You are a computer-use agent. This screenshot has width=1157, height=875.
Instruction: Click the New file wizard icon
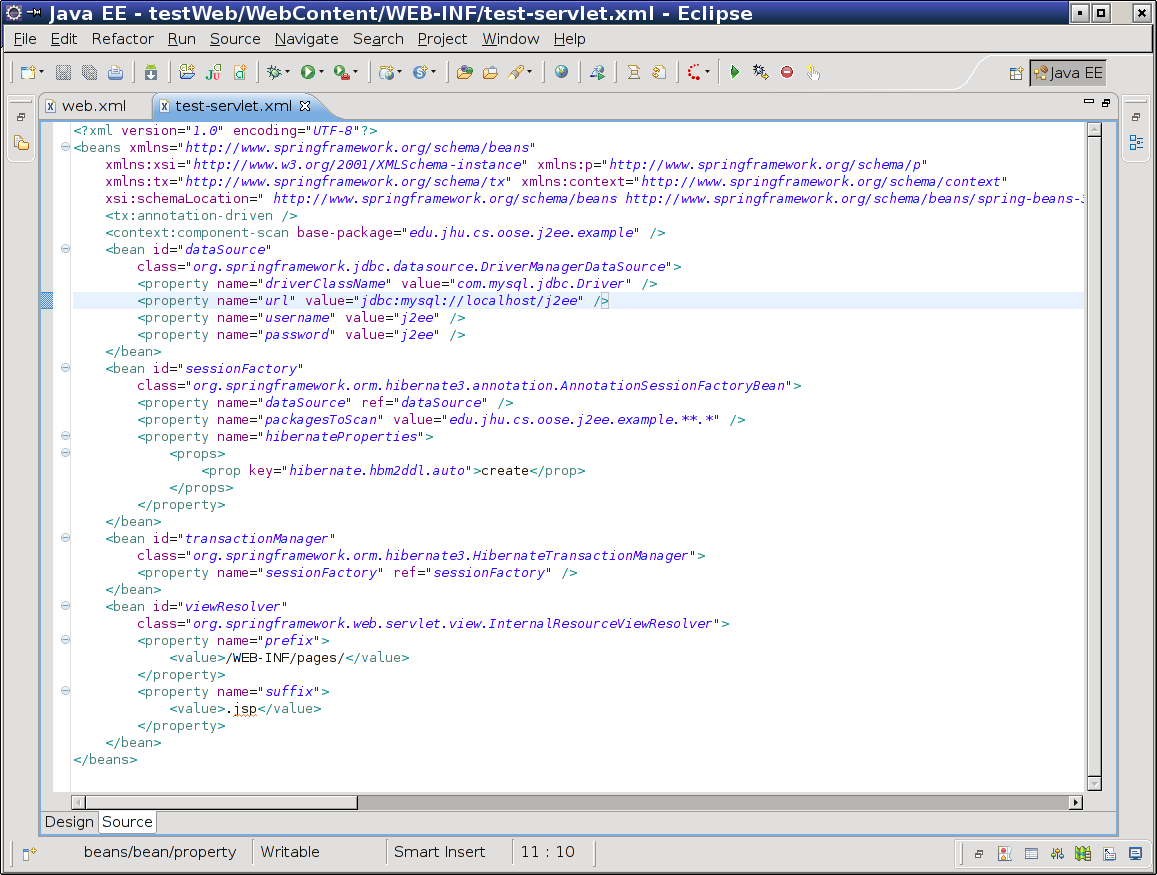pos(28,72)
